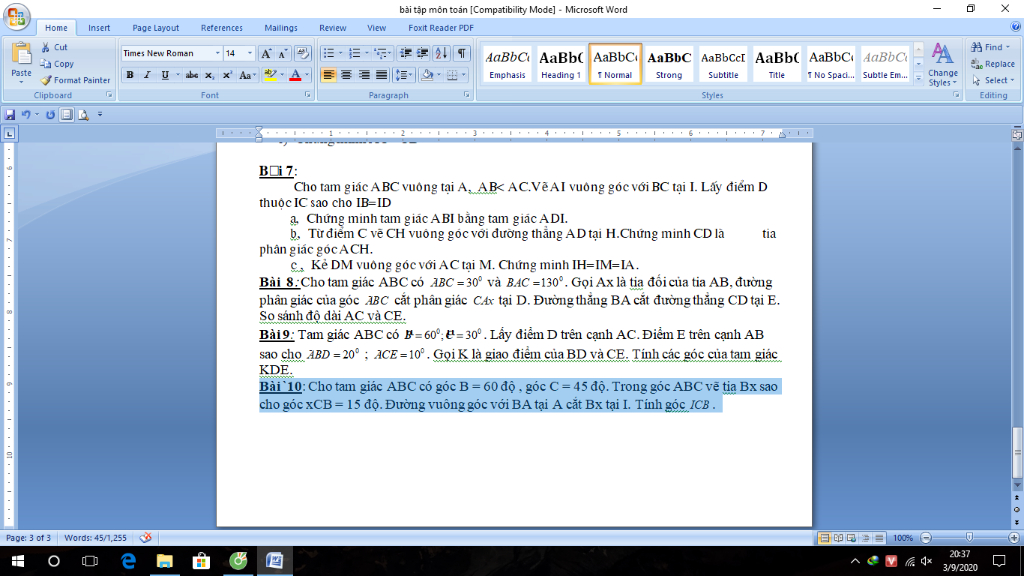This screenshot has width=1024, height=576.
Task: Open Word help question mark
Action: (x=1015, y=27)
